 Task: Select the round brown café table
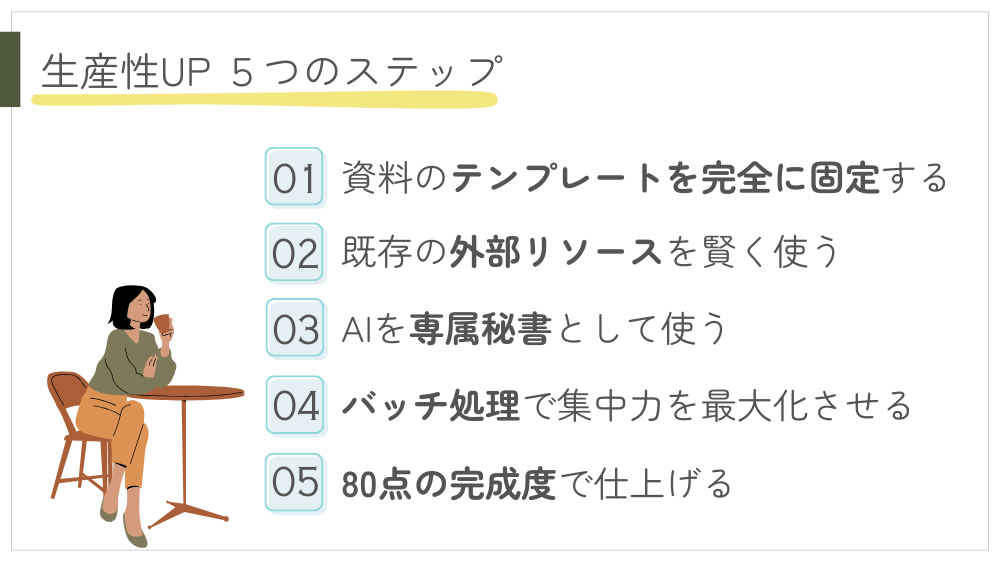coord(190,393)
